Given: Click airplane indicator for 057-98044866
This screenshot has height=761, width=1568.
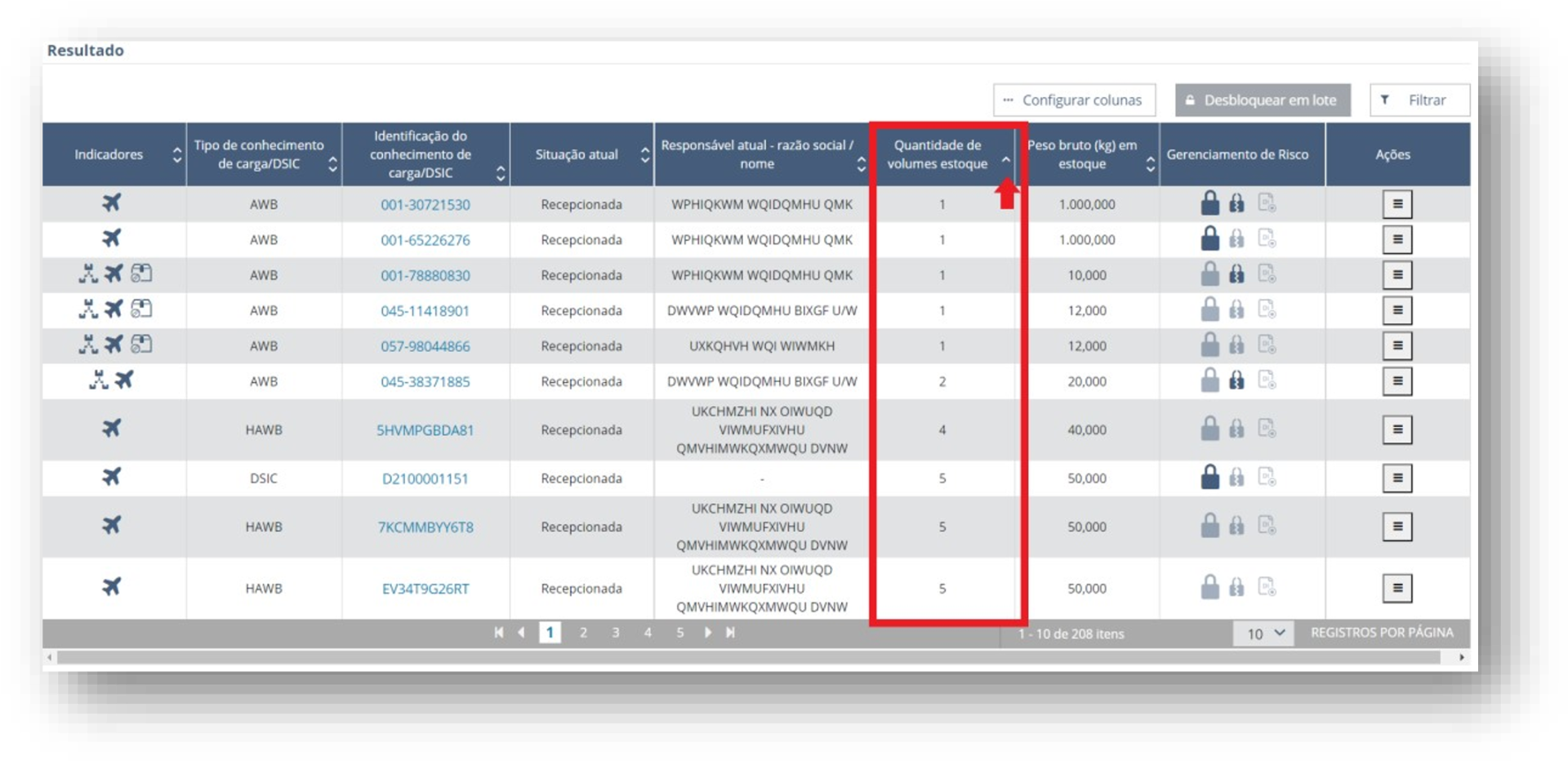Looking at the screenshot, I should 114,345.
